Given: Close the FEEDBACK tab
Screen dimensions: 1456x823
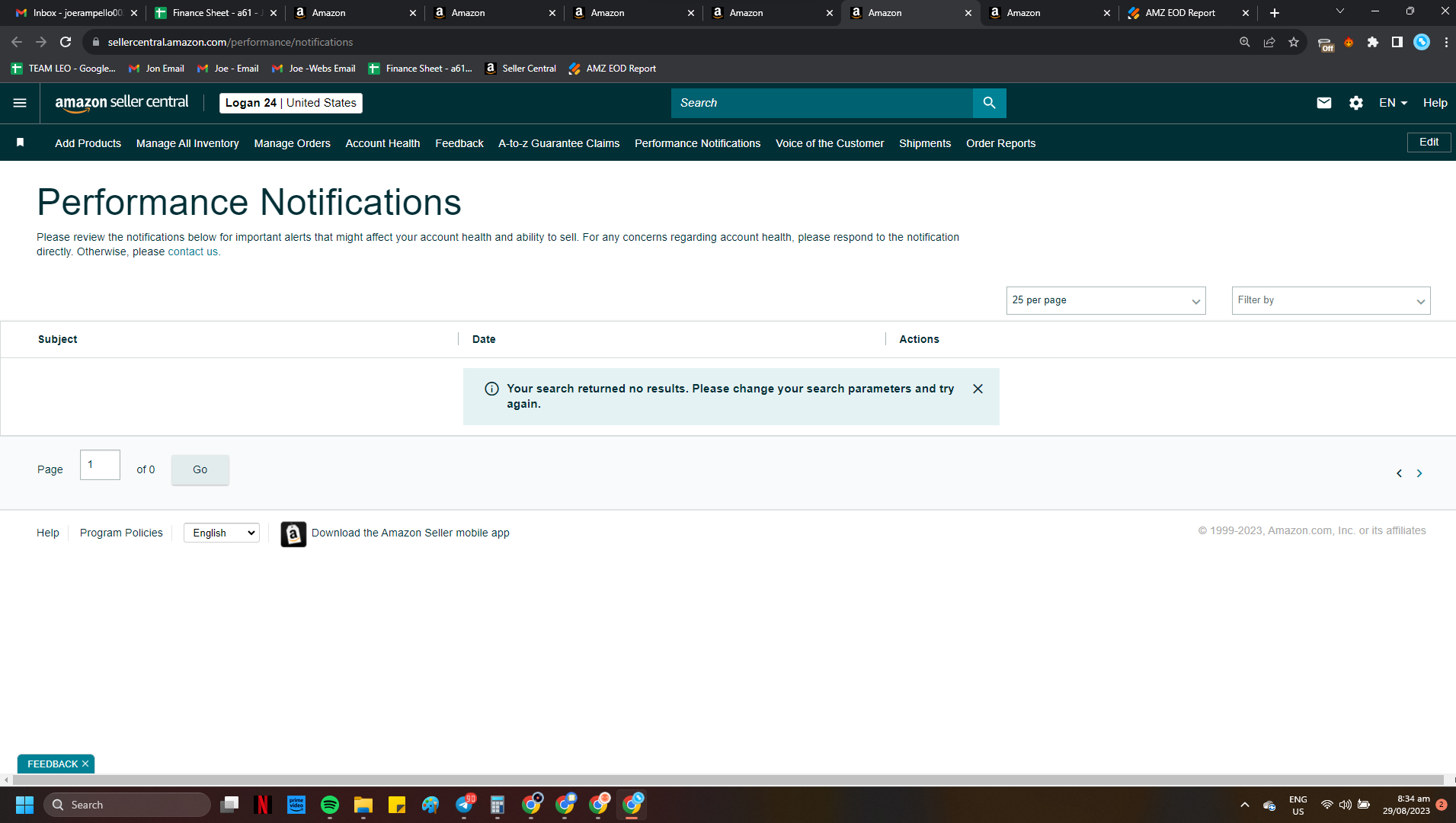Looking at the screenshot, I should pos(85,764).
